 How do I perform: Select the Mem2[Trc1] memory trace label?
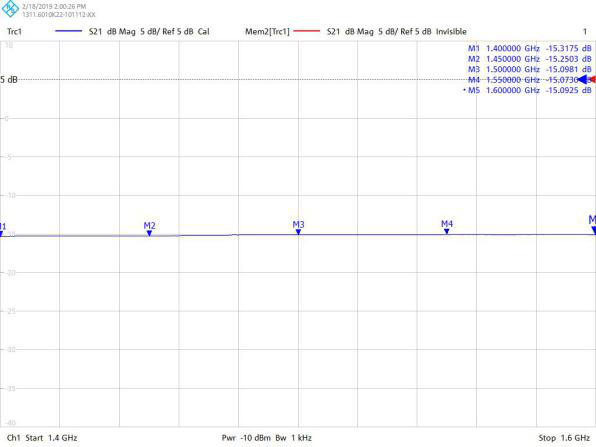[267, 32]
